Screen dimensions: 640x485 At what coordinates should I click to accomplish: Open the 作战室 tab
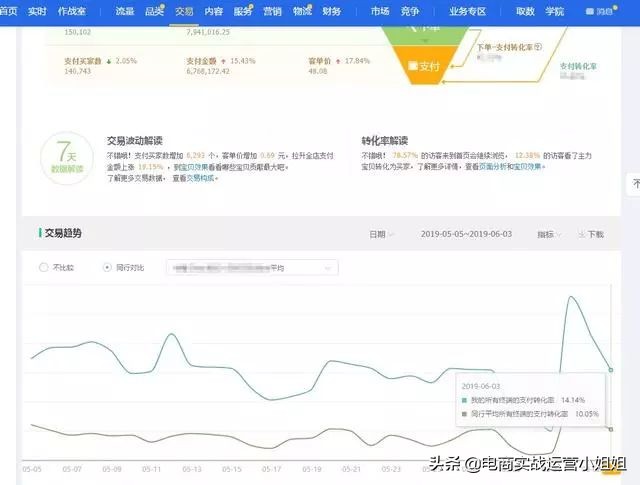71,11
